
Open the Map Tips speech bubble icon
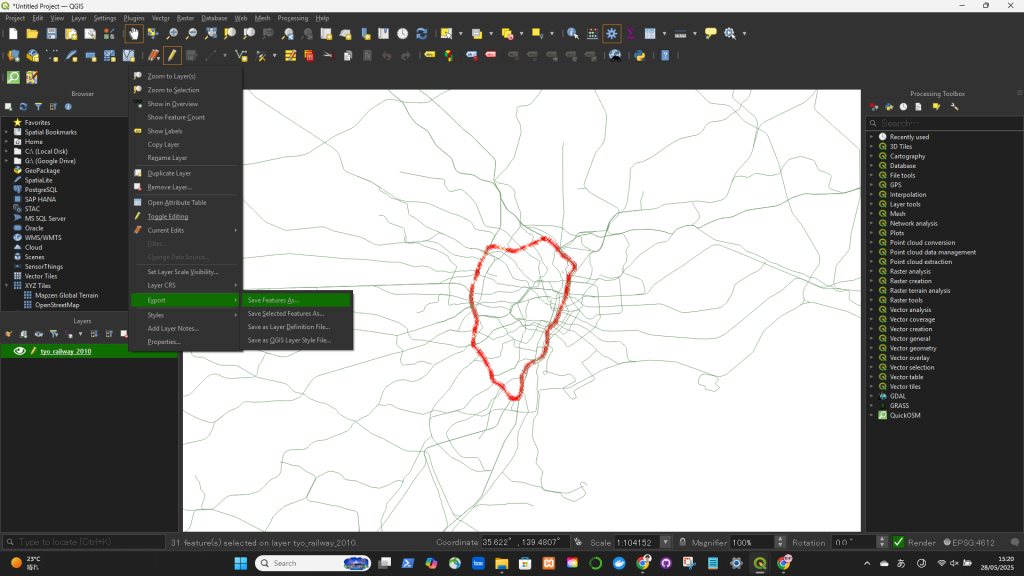pos(711,33)
